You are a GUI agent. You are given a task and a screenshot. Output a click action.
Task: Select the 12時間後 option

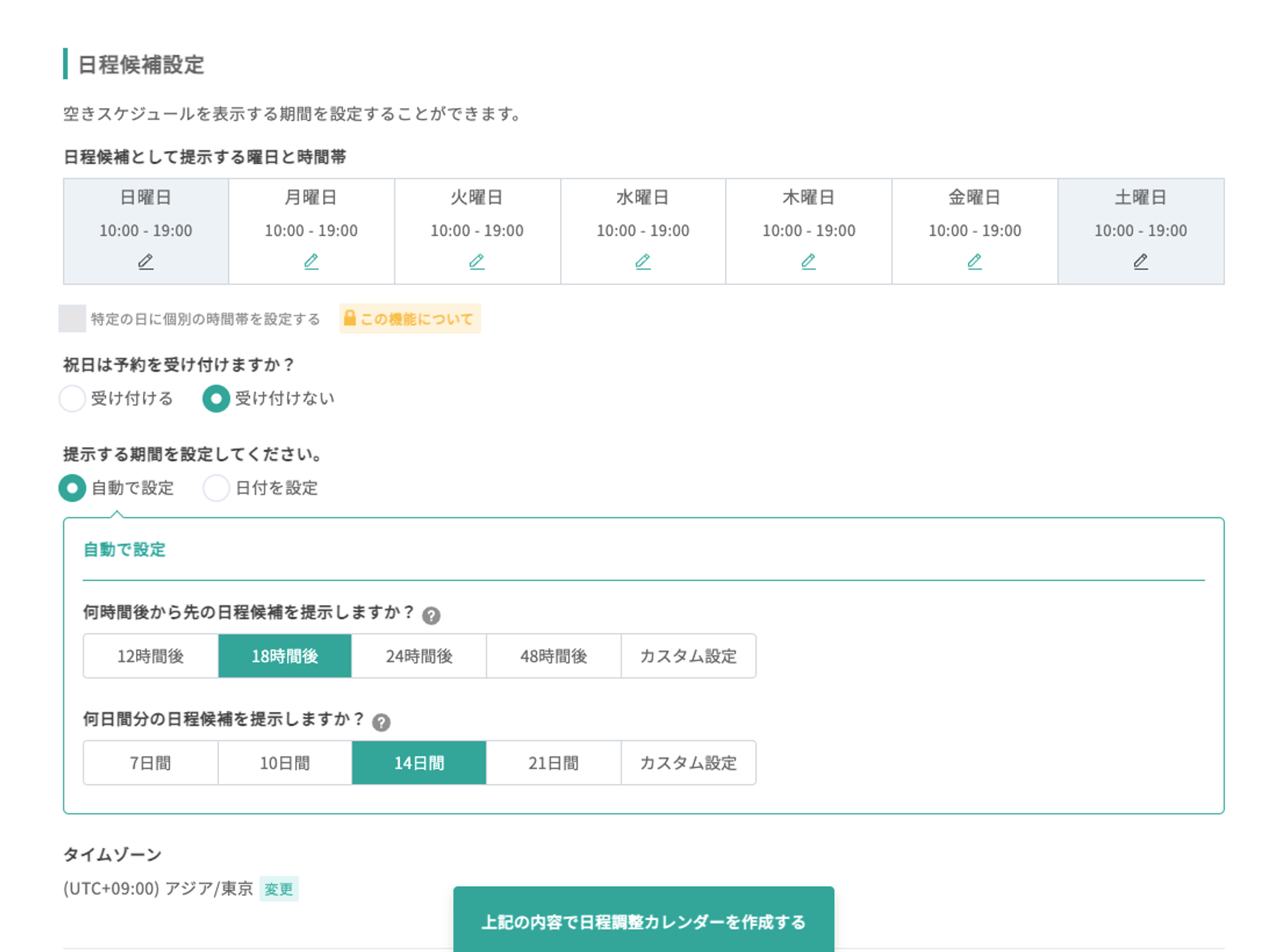[150, 656]
